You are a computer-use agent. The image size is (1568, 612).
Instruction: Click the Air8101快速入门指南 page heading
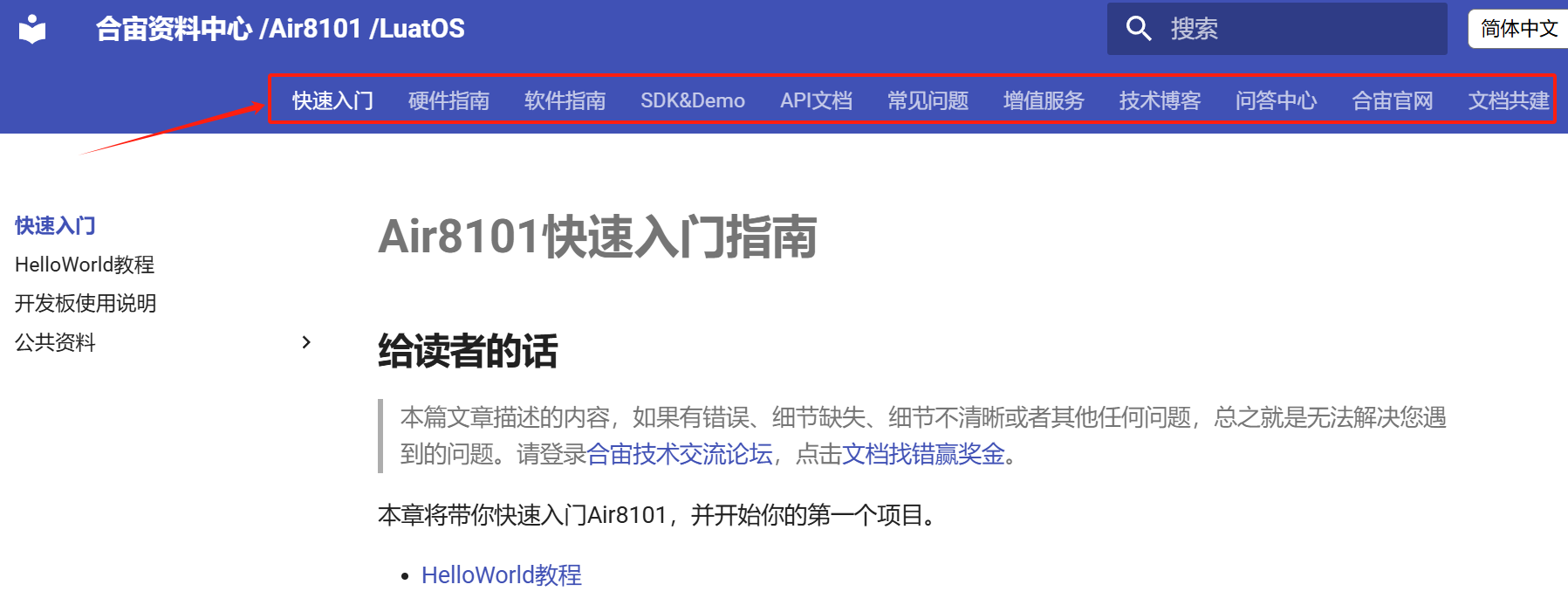click(x=598, y=237)
